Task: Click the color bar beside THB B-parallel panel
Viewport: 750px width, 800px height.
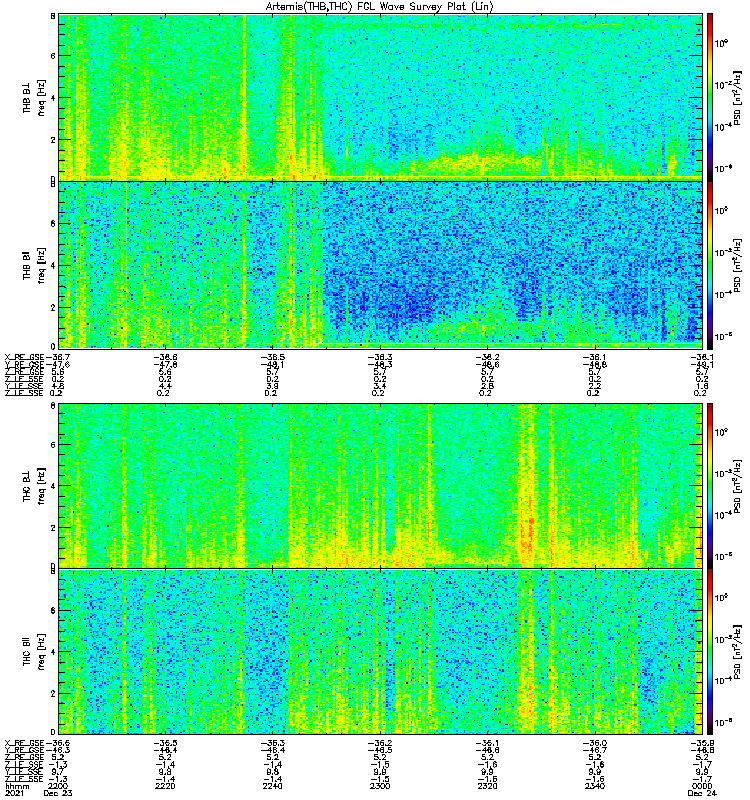Action: tap(710, 265)
